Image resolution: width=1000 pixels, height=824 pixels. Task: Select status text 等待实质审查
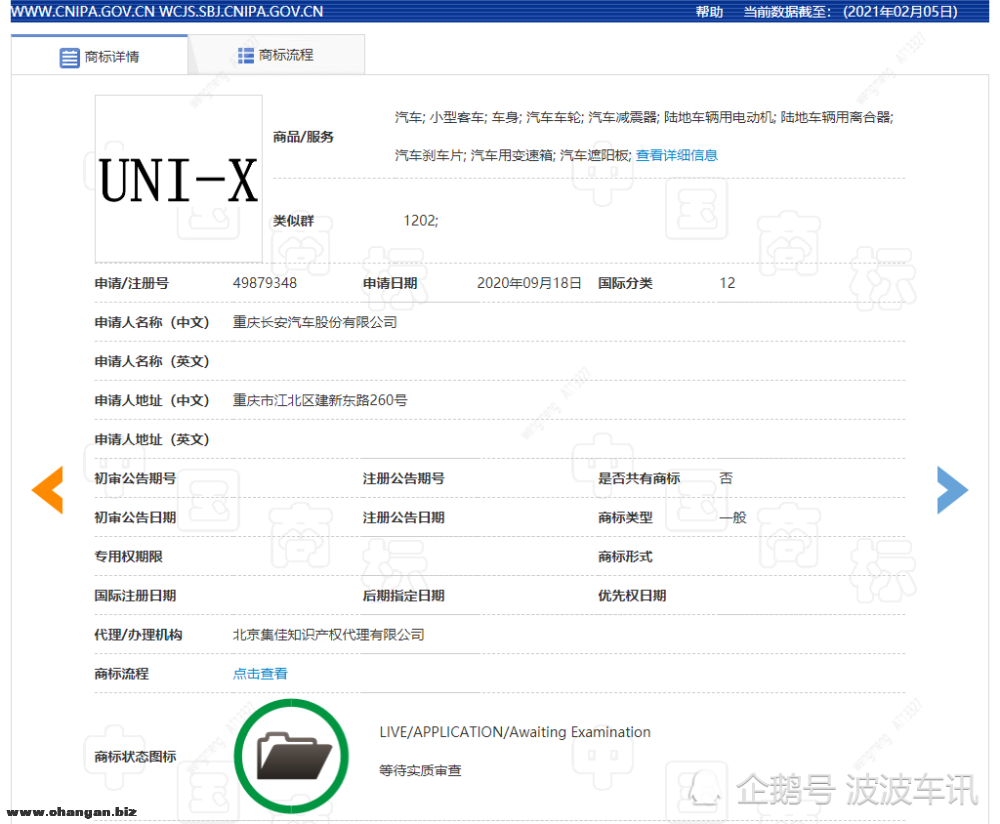420,770
